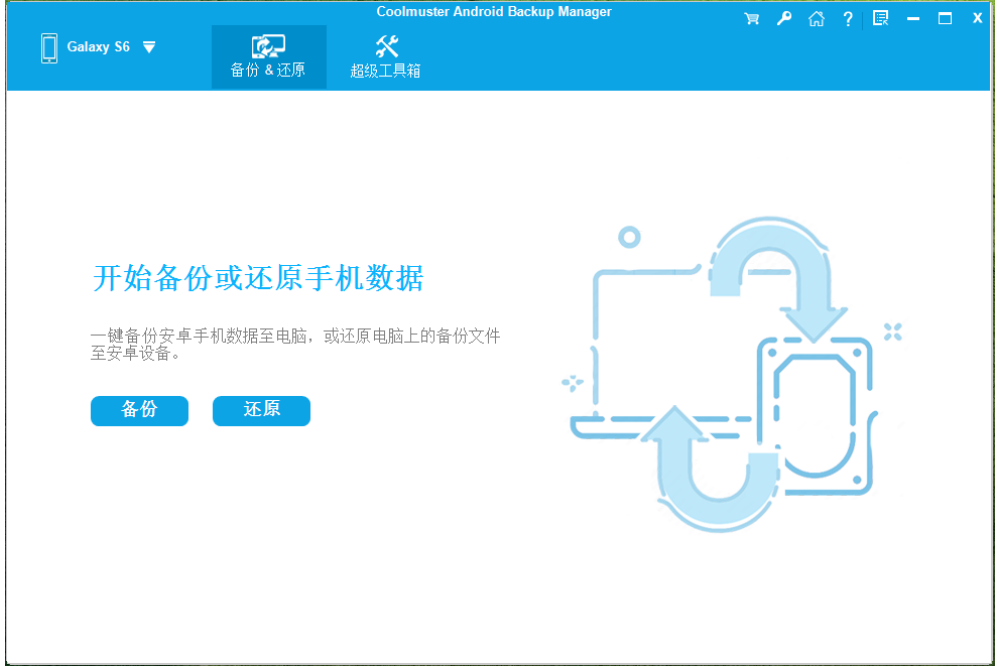The width and height of the screenshot is (1000, 666).
Task: Minimize the Coolmuster window
Action: point(913,19)
